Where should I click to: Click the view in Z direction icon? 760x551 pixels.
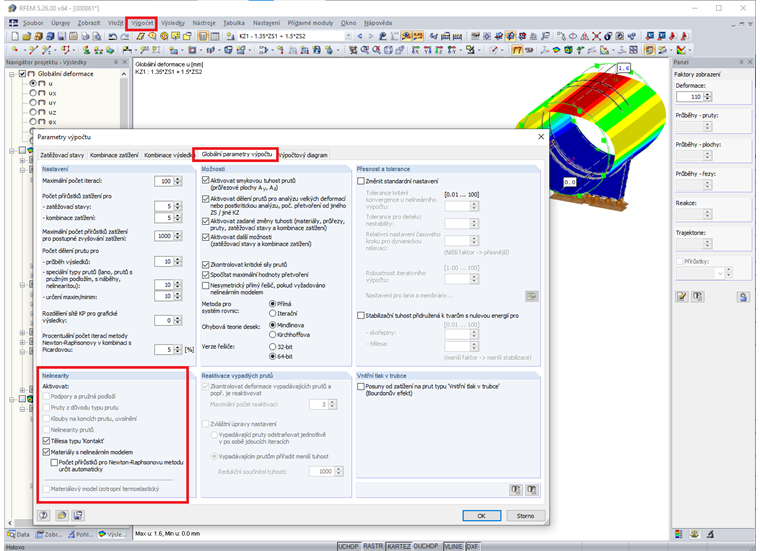point(440,50)
